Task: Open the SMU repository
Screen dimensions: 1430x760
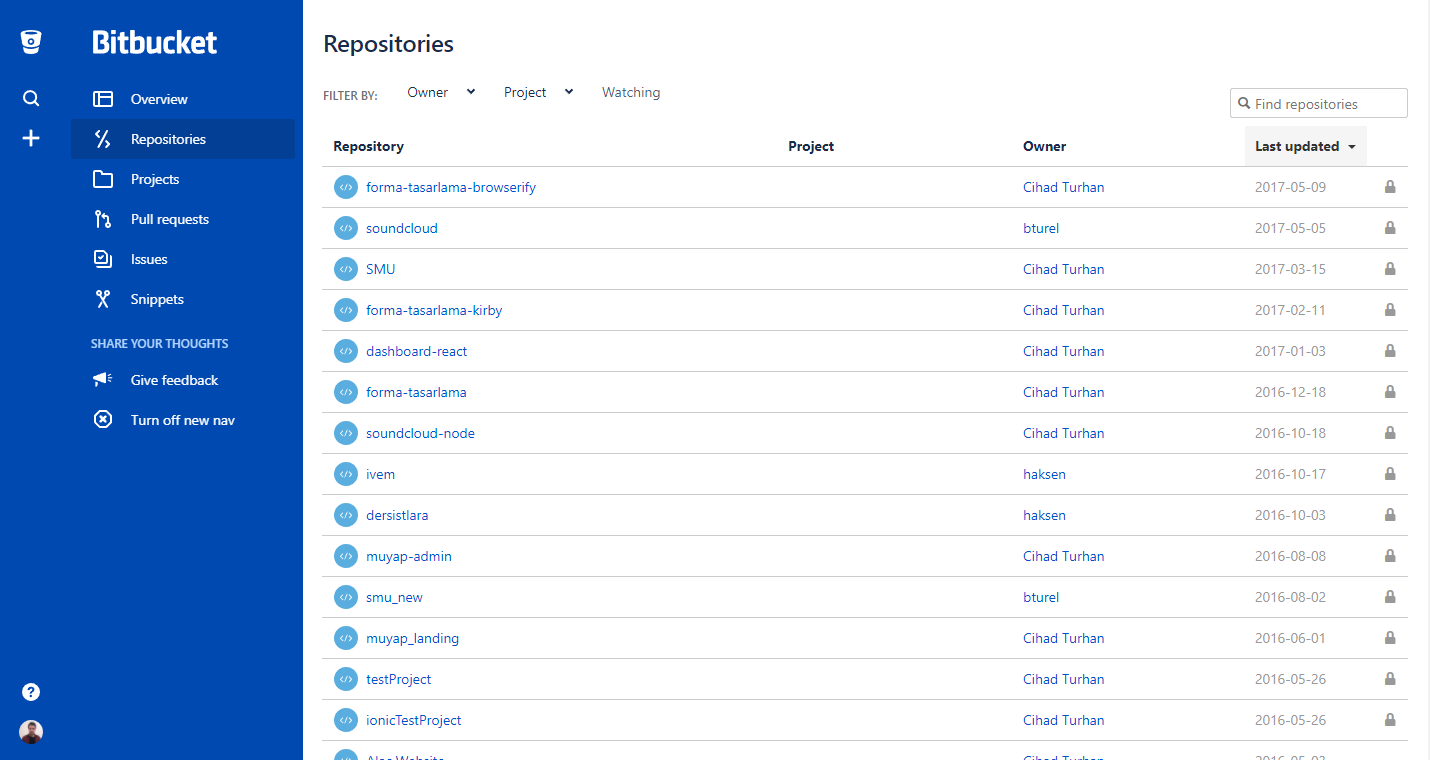Action: [x=381, y=269]
